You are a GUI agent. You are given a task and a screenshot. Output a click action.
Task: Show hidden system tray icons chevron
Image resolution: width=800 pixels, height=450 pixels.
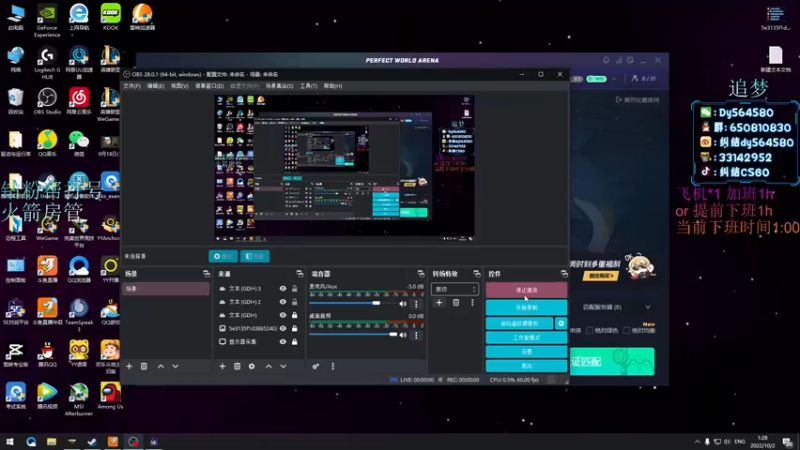tap(697, 441)
